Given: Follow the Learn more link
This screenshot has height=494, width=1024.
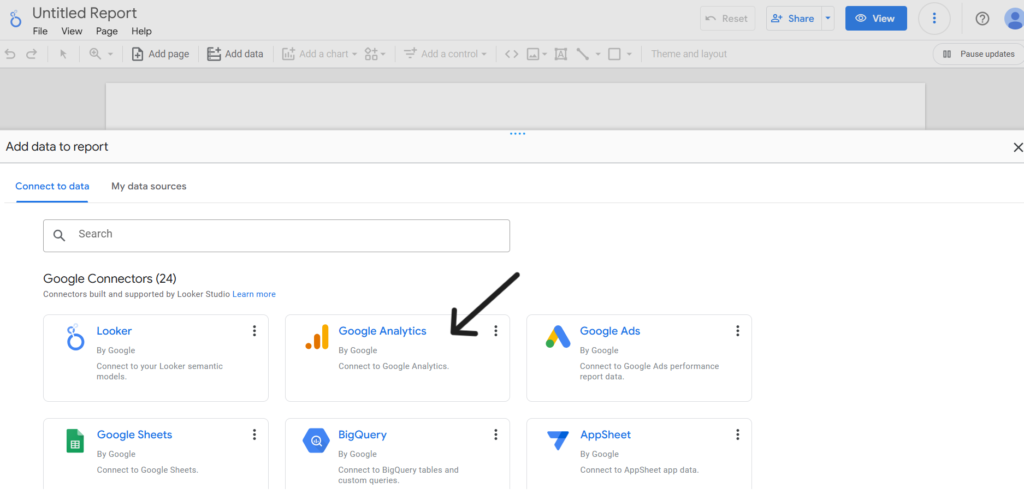Looking at the screenshot, I should [x=254, y=295].
